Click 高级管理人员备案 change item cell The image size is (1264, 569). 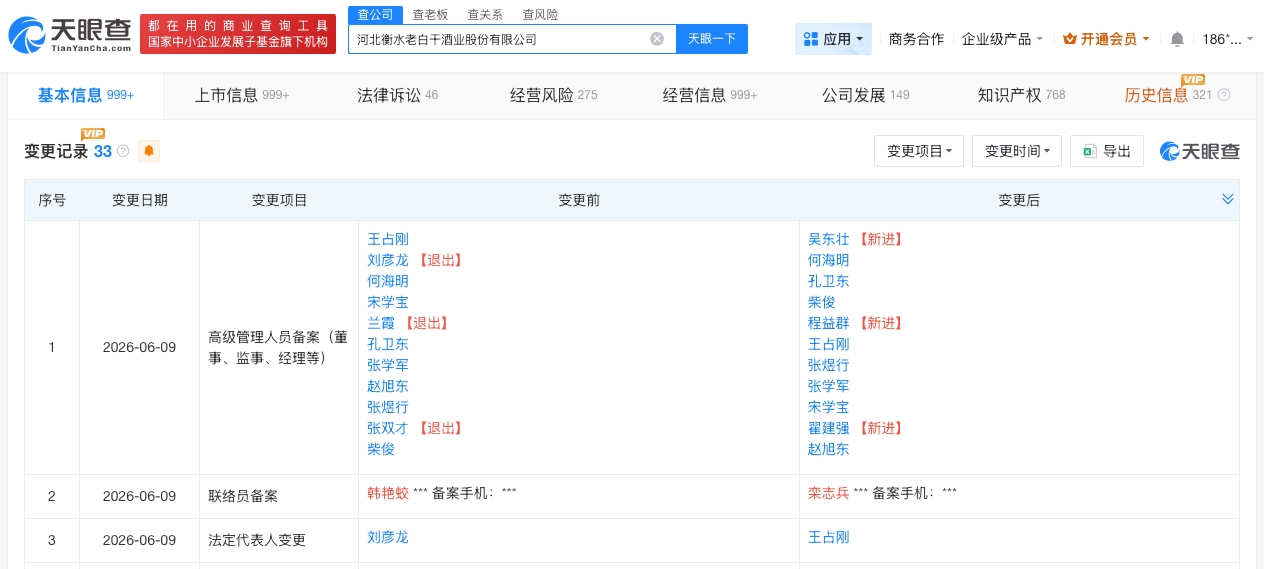click(x=278, y=347)
